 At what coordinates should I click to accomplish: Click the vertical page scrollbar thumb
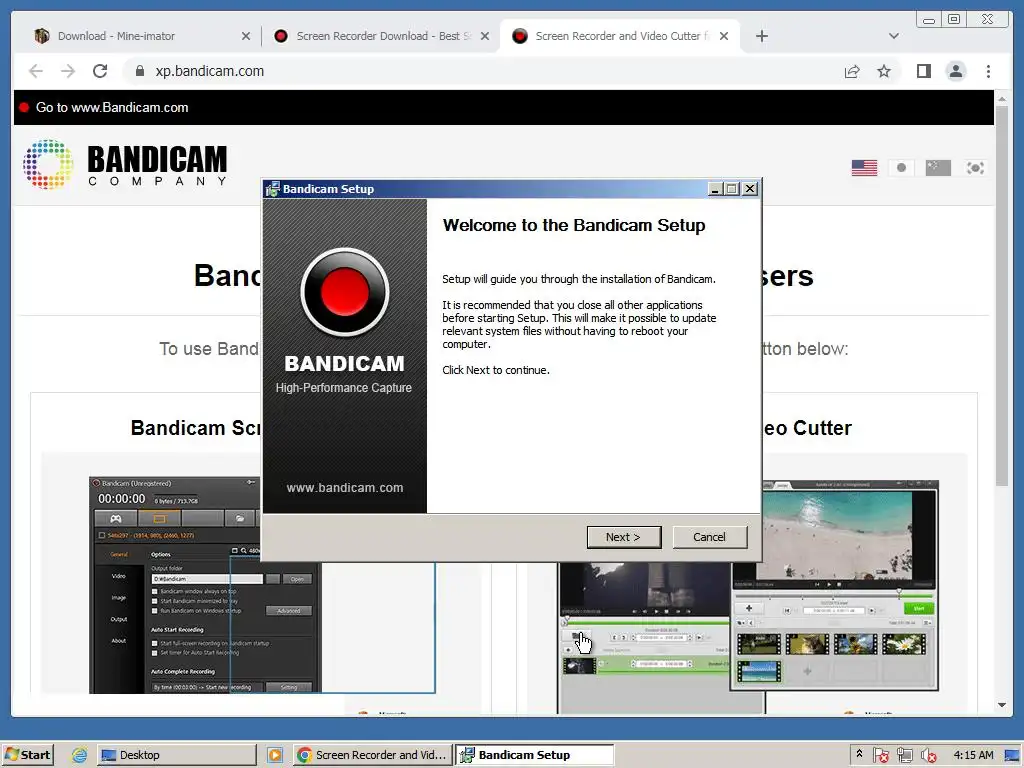(x=1002, y=295)
